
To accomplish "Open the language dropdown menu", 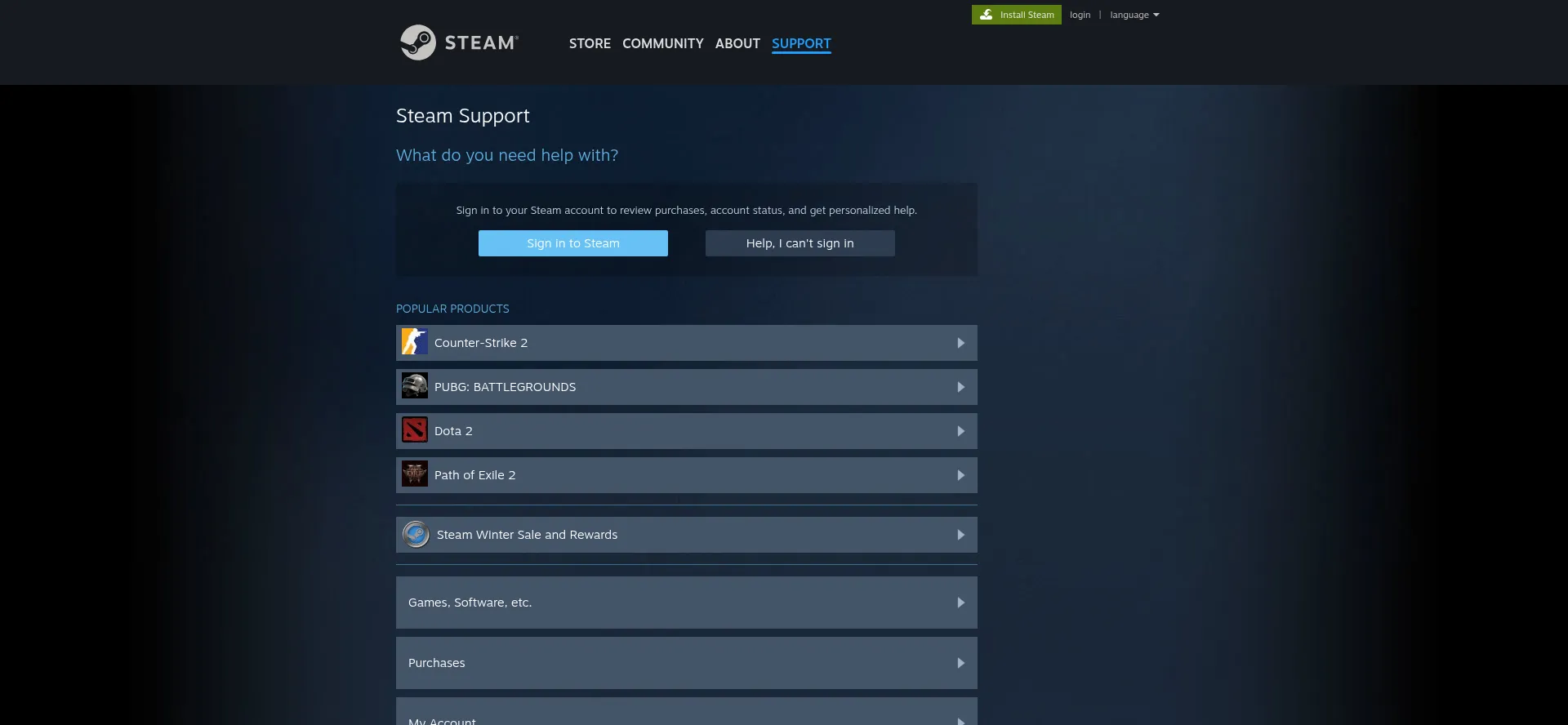I will coord(1134,15).
